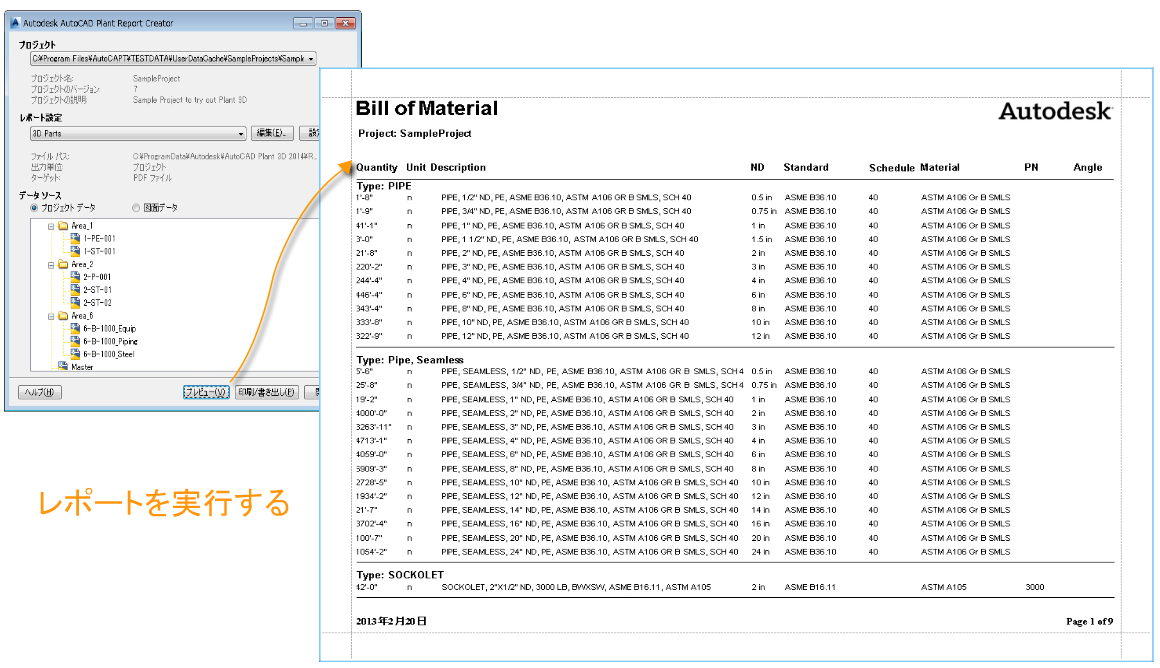Screen dimensions: 1160x668
Task: Open the 3D Parts report settings dropdown
Action: tap(240, 134)
